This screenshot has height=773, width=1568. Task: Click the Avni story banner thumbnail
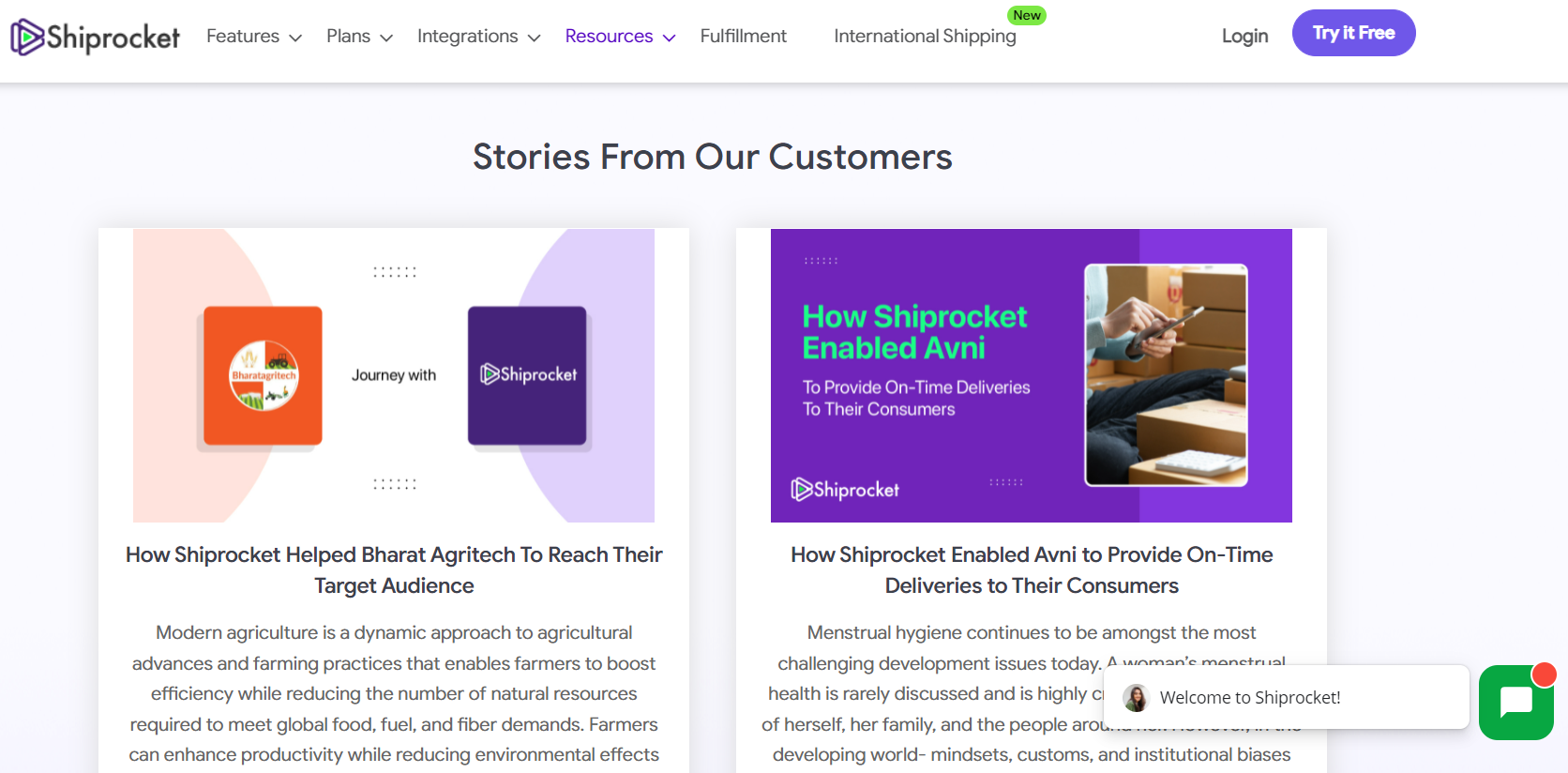point(1031,375)
